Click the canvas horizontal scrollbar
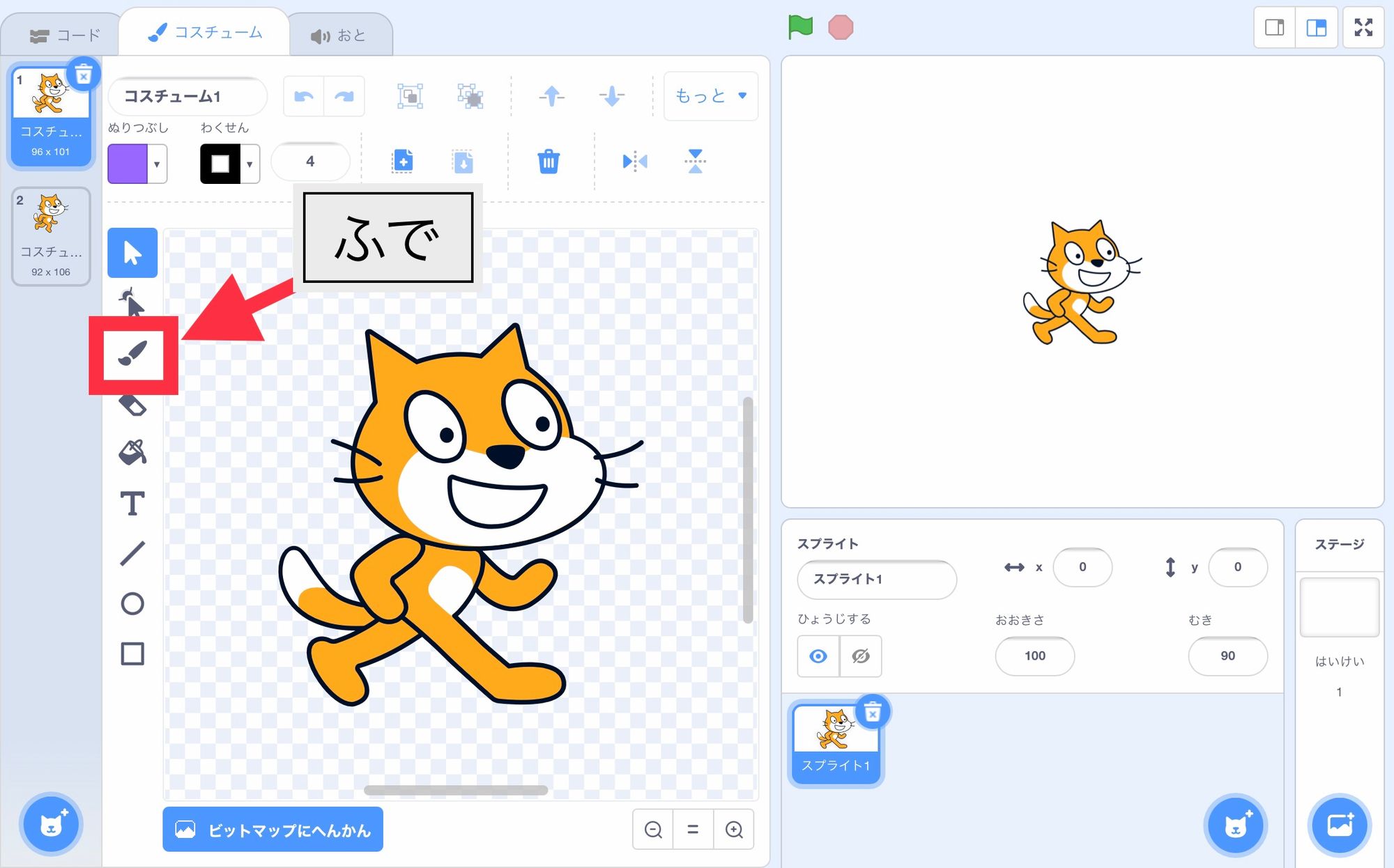This screenshot has width=1394, height=868. (x=456, y=790)
